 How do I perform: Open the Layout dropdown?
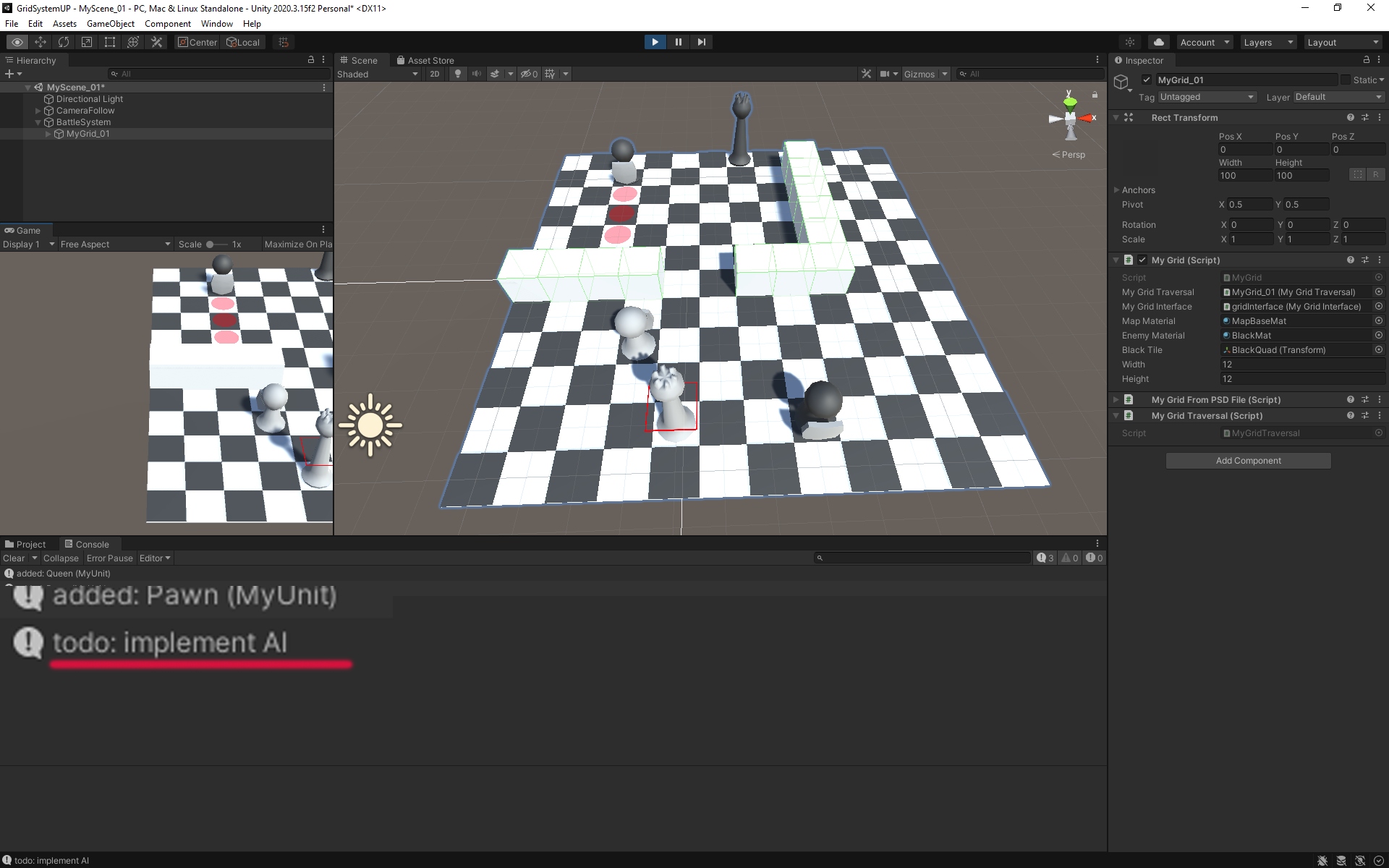1343,42
